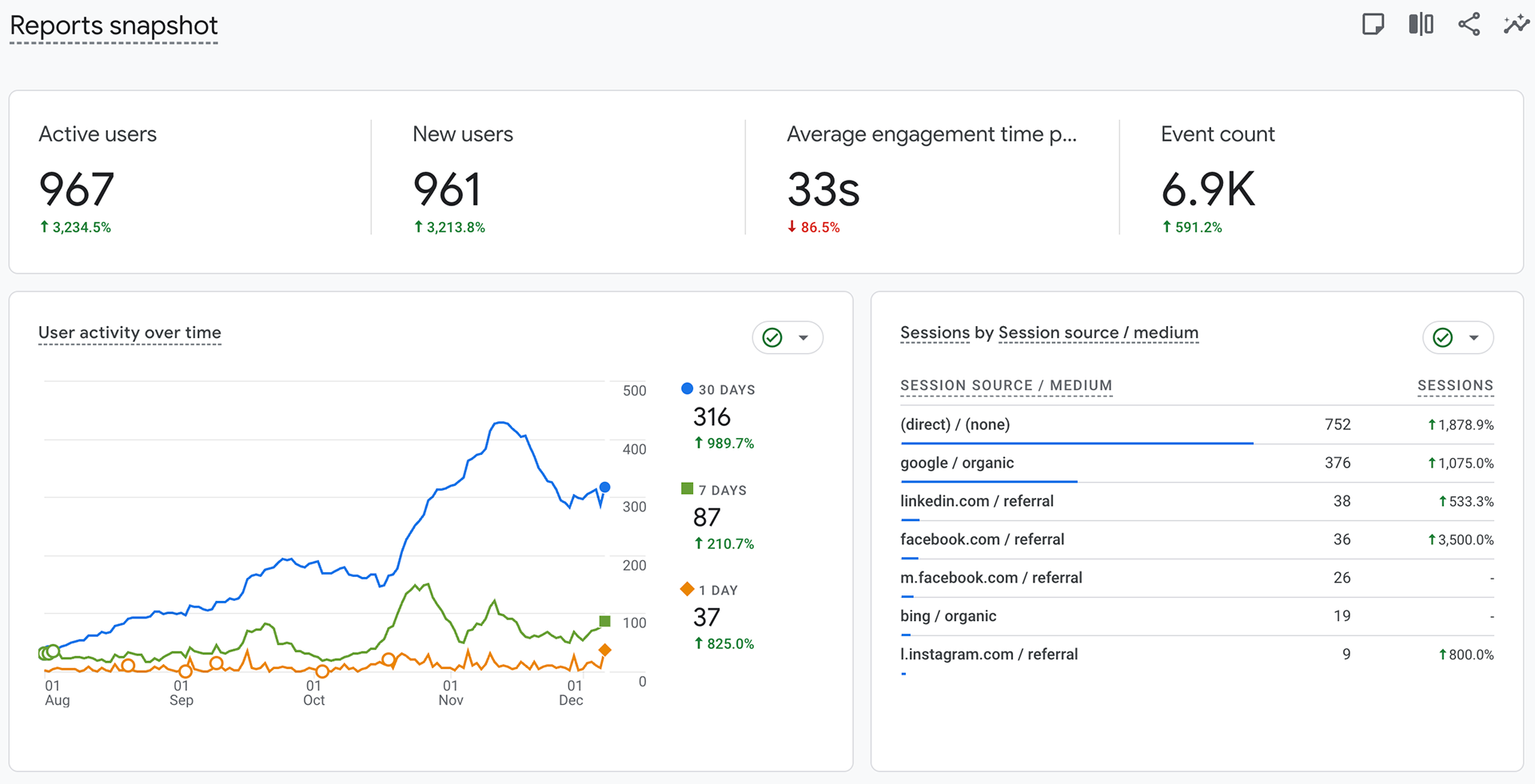Click the blue 30 DAYS legend dot
The image size is (1535, 784).
click(x=687, y=389)
